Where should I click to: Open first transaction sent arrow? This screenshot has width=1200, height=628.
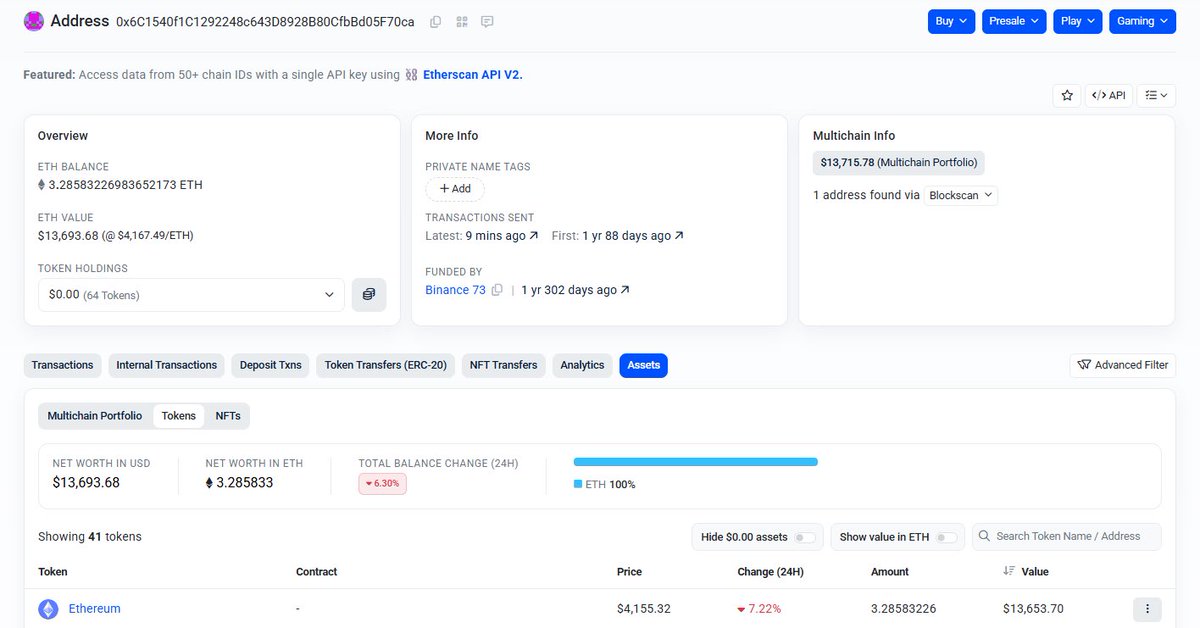coord(680,236)
